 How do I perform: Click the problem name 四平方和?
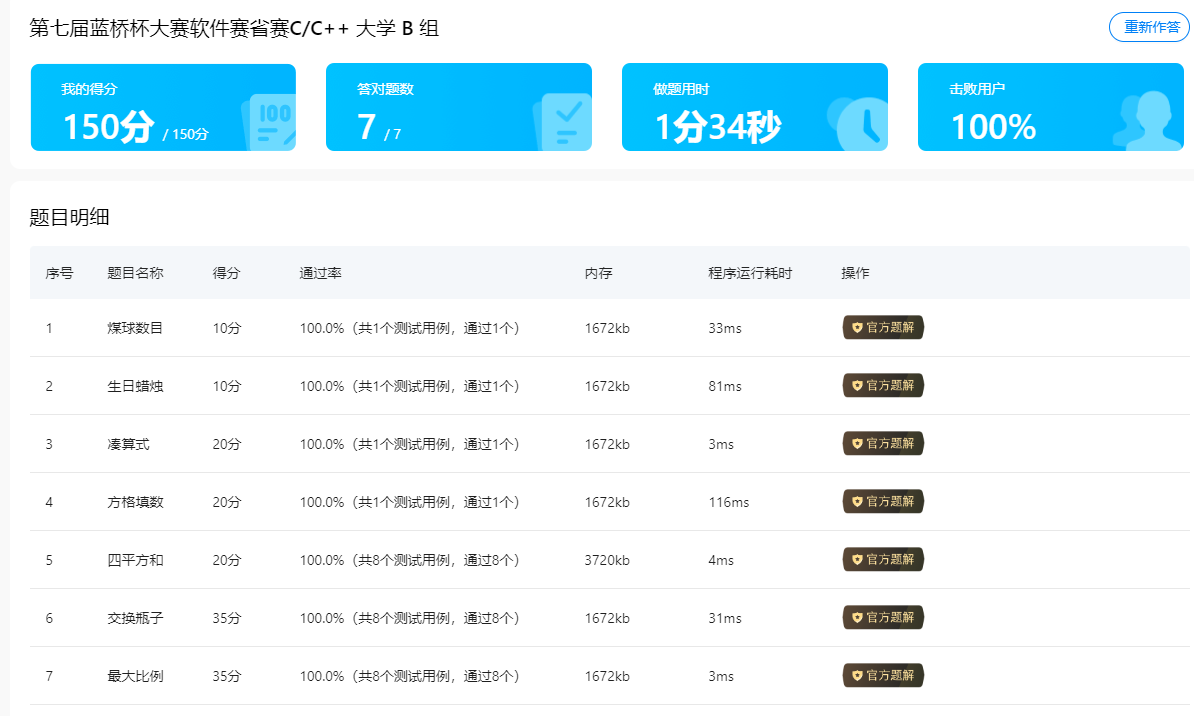(x=136, y=560)
